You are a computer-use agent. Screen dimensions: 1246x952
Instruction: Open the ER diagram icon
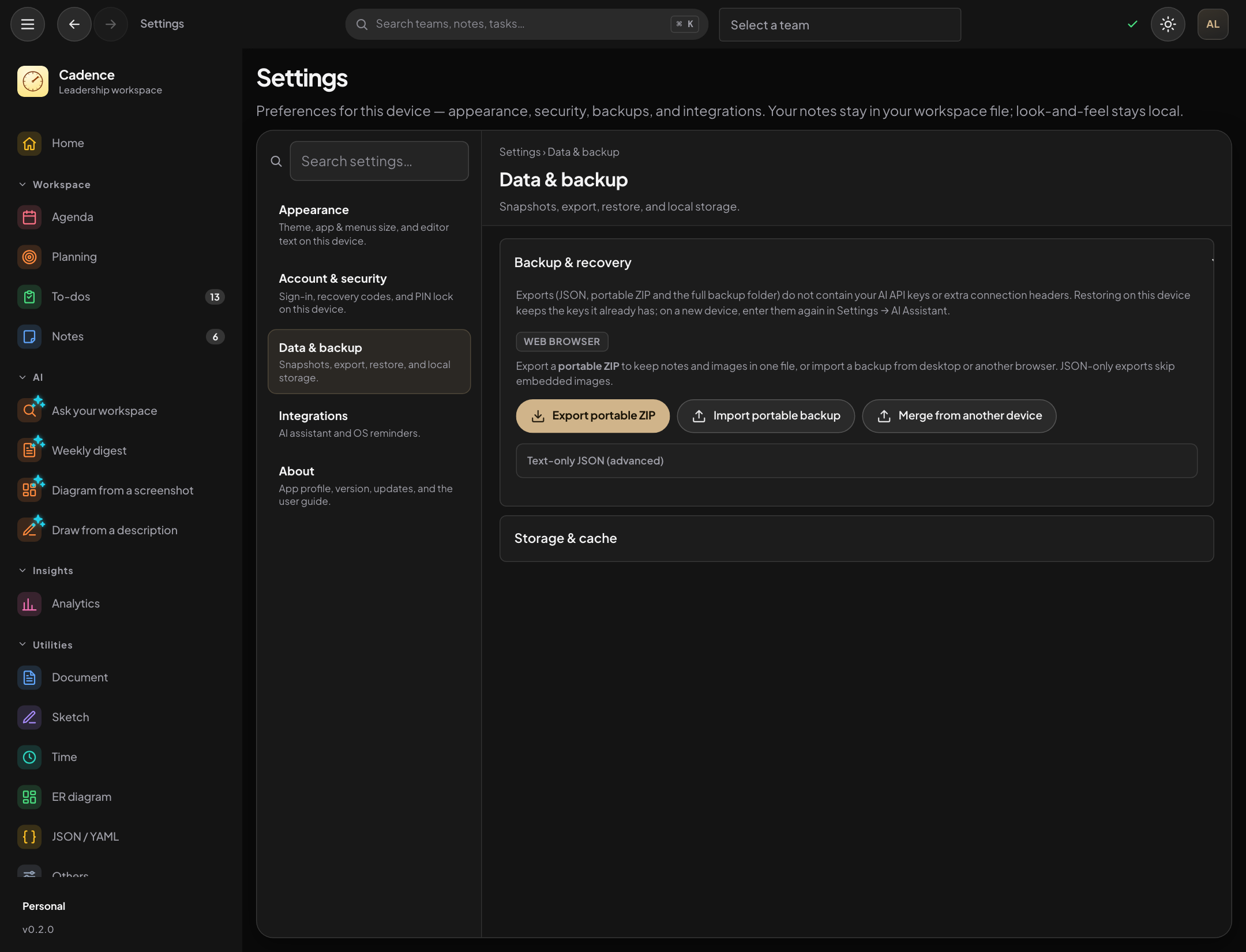pyautogui.click(x=29, y=797)
